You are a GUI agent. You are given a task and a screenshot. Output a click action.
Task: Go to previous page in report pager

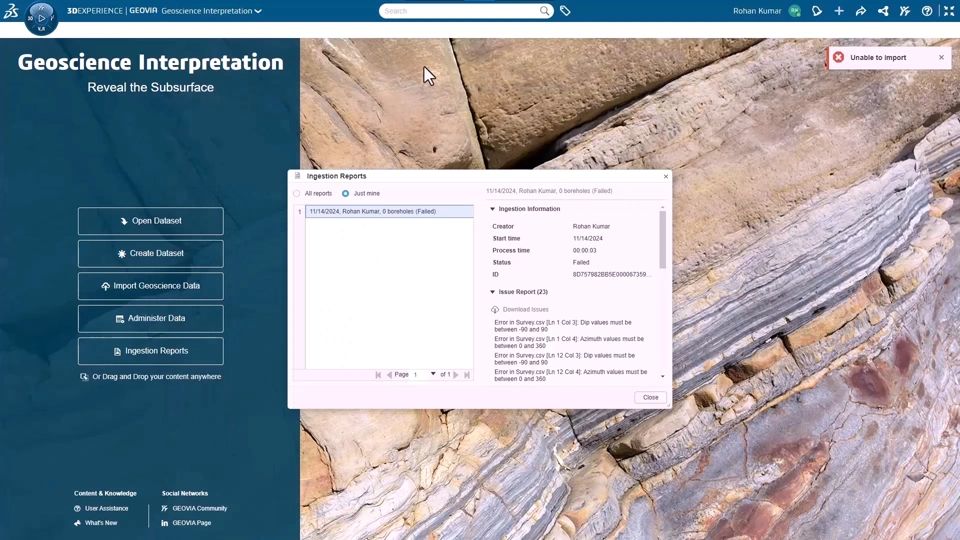389,375
